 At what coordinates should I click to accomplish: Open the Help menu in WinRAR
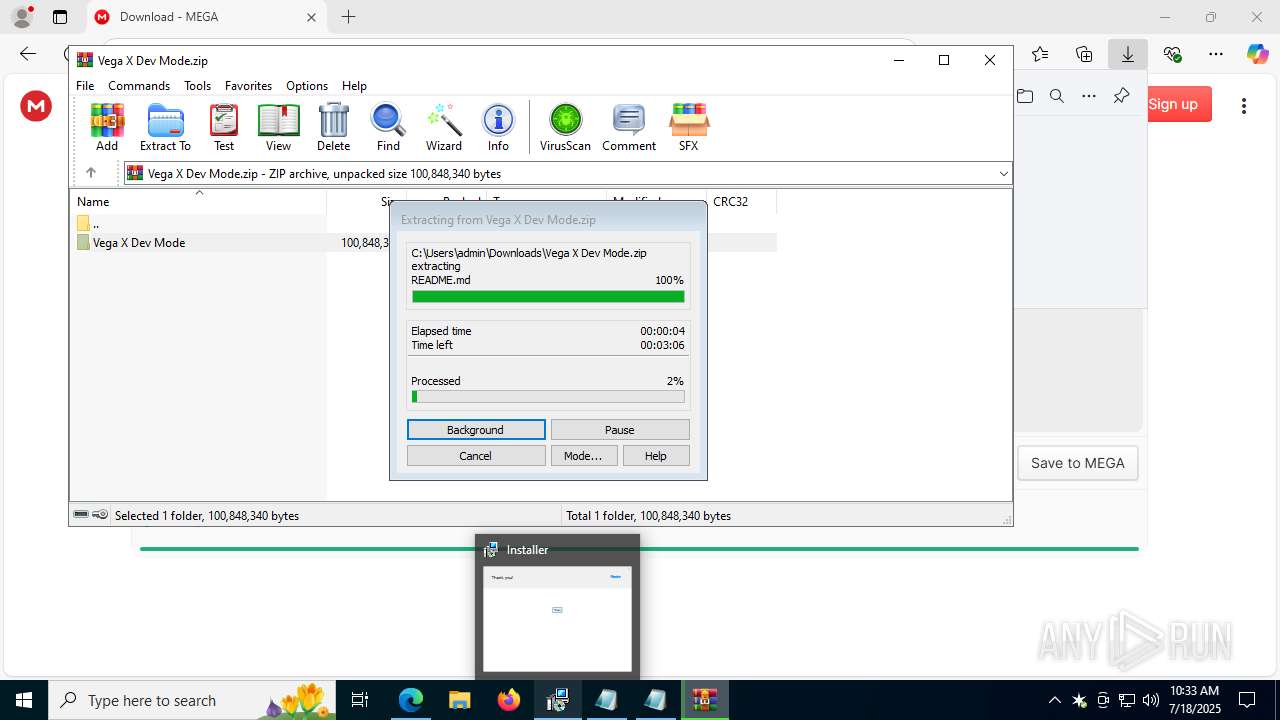tap(354, 86)
